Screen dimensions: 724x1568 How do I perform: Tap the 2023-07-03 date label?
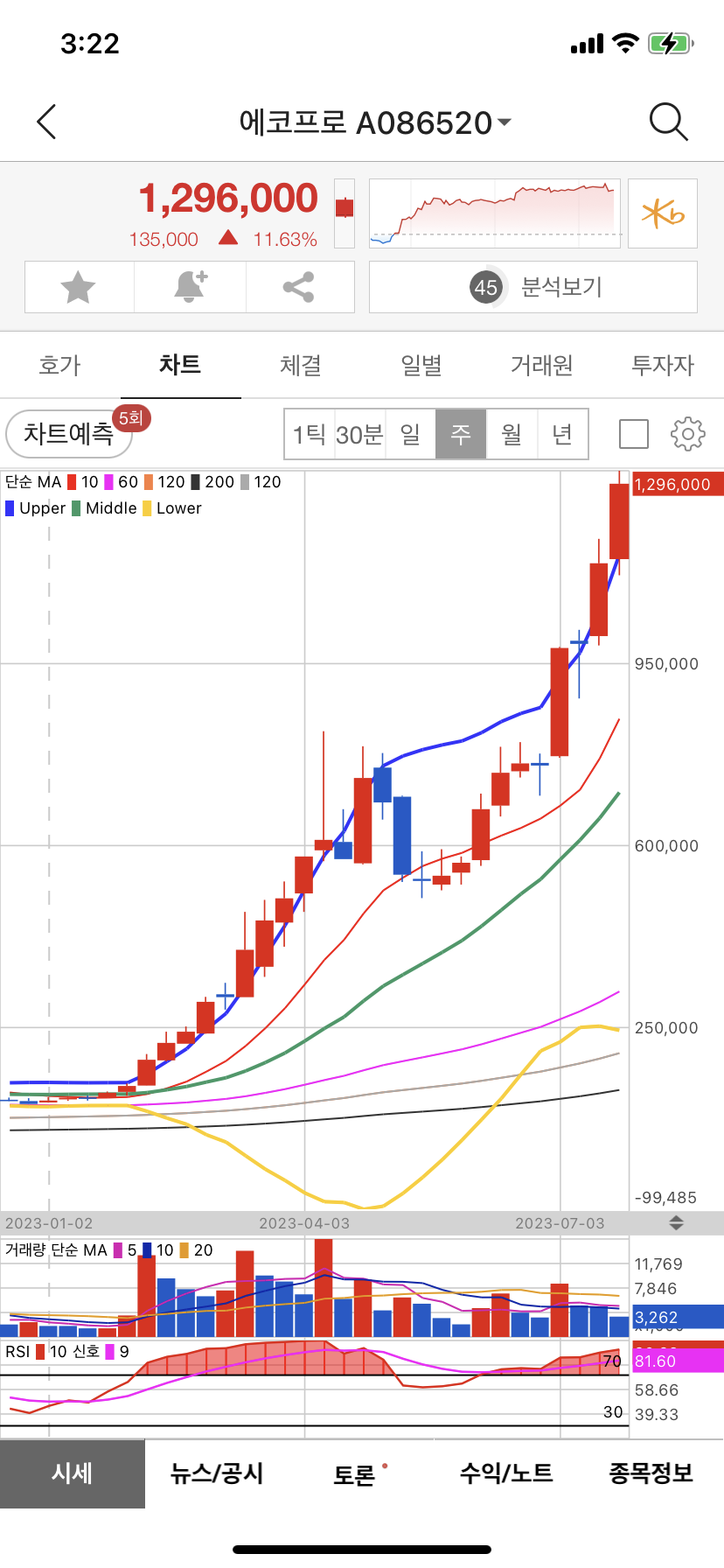coord(560,1223)
